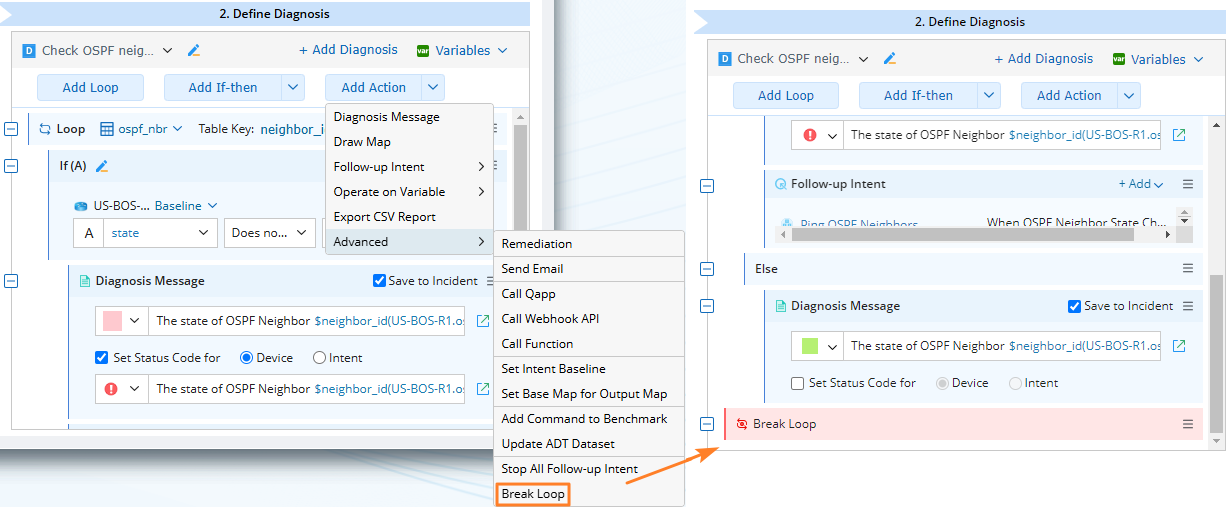The height and width of the screenshot is (507, 1229).
Task: Open the hamburger menu on Follow-up Intent row
Action: pyautogui.click(x=1188, y=184)
